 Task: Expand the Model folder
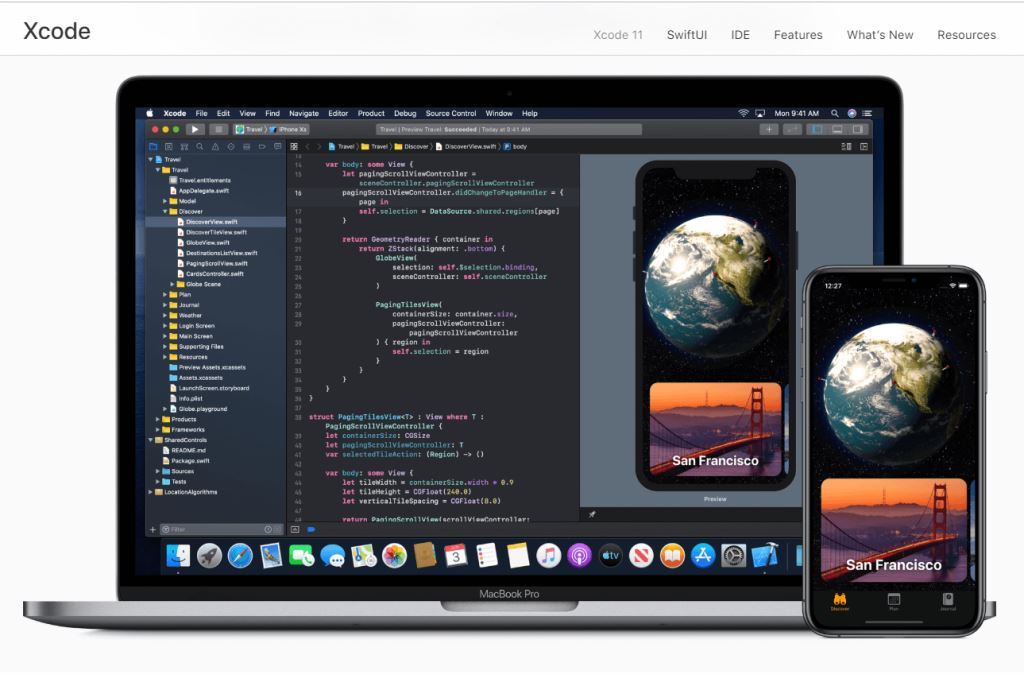[165, 201]
